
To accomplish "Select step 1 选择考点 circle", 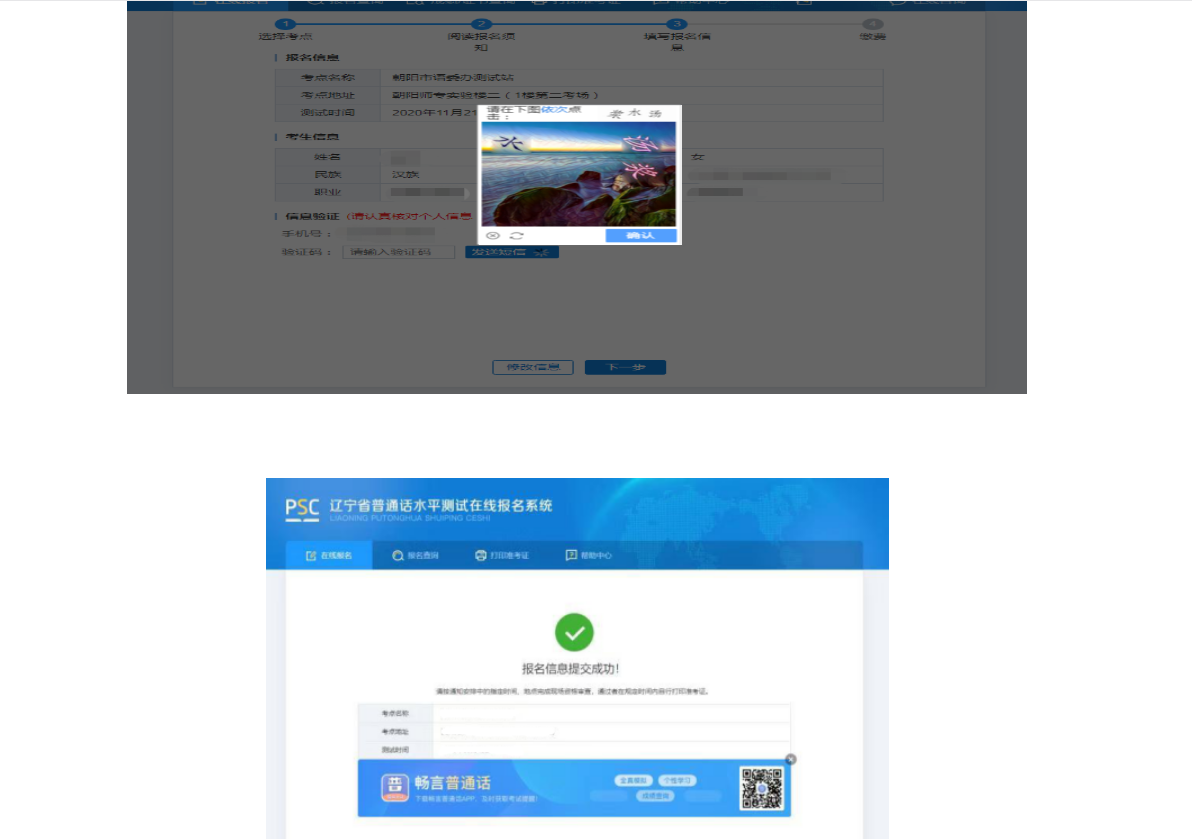I will (x=285, y=24).
